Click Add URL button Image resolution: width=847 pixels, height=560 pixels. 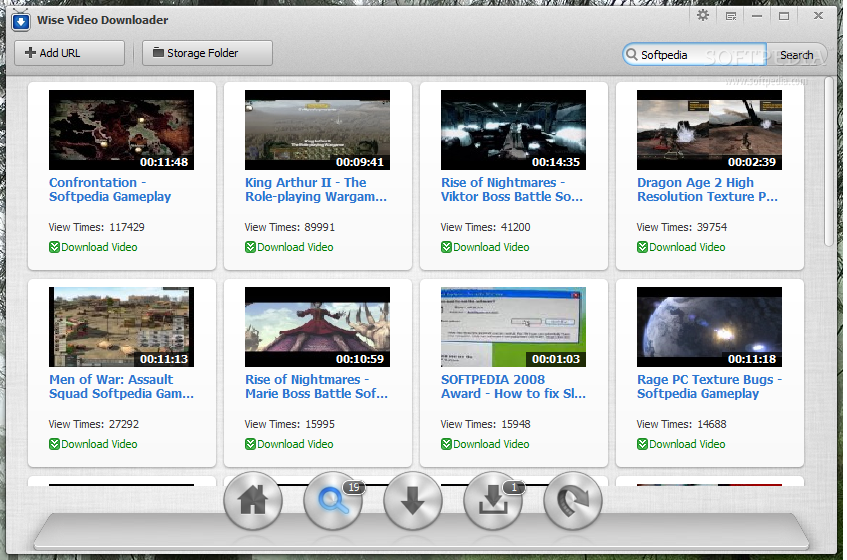69,53
